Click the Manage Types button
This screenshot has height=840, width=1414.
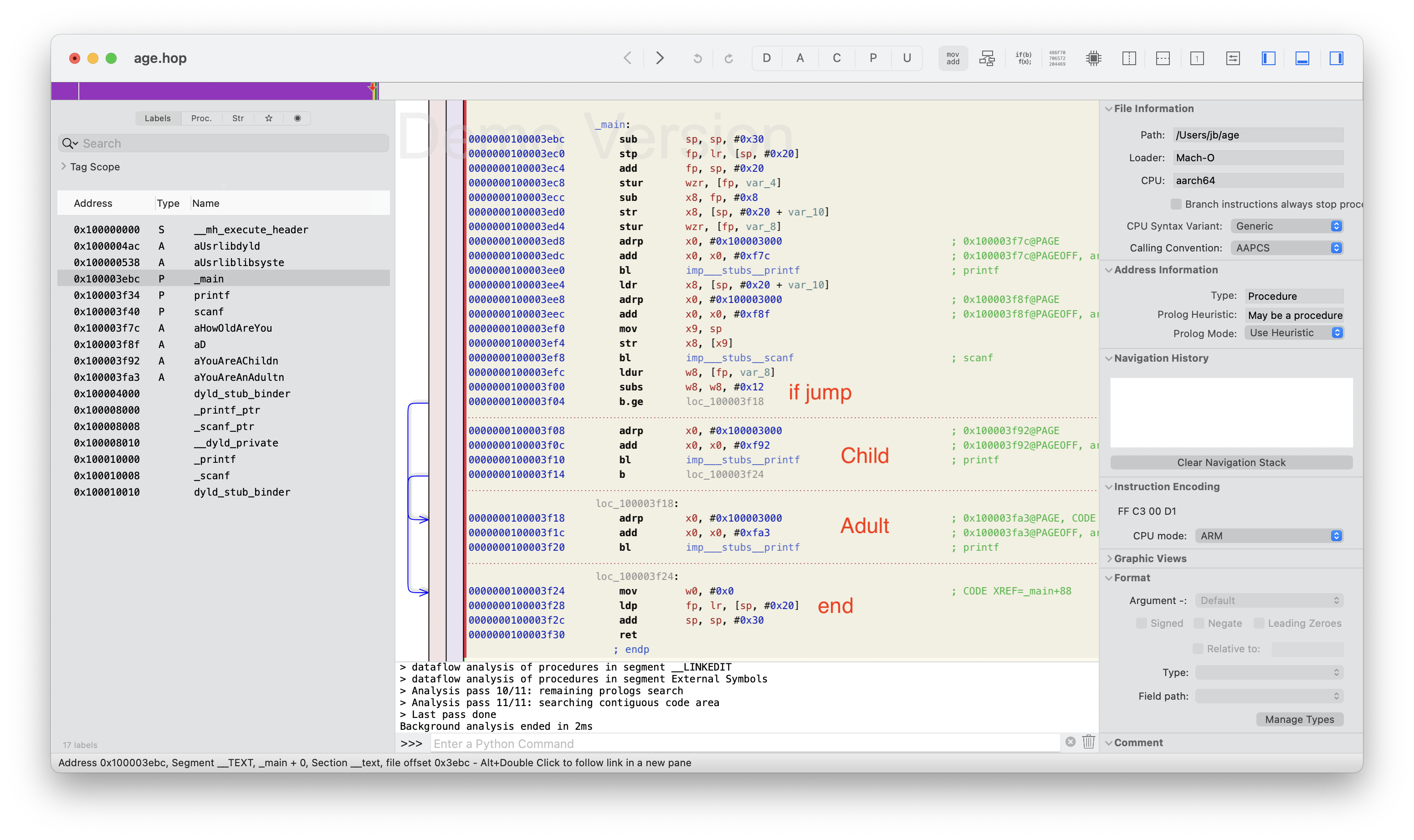[x=1299, y=719]
